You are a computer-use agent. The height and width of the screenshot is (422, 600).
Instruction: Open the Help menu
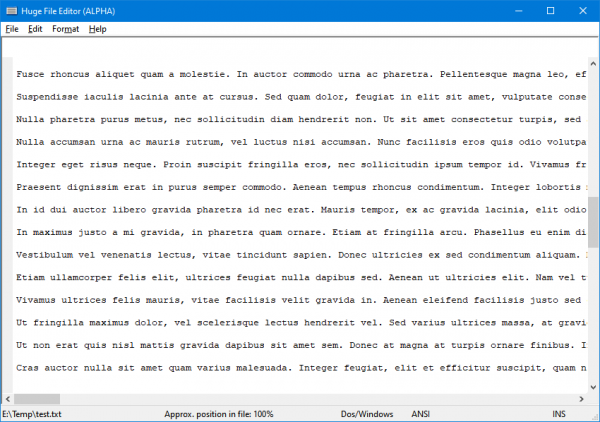pos(97,29)
